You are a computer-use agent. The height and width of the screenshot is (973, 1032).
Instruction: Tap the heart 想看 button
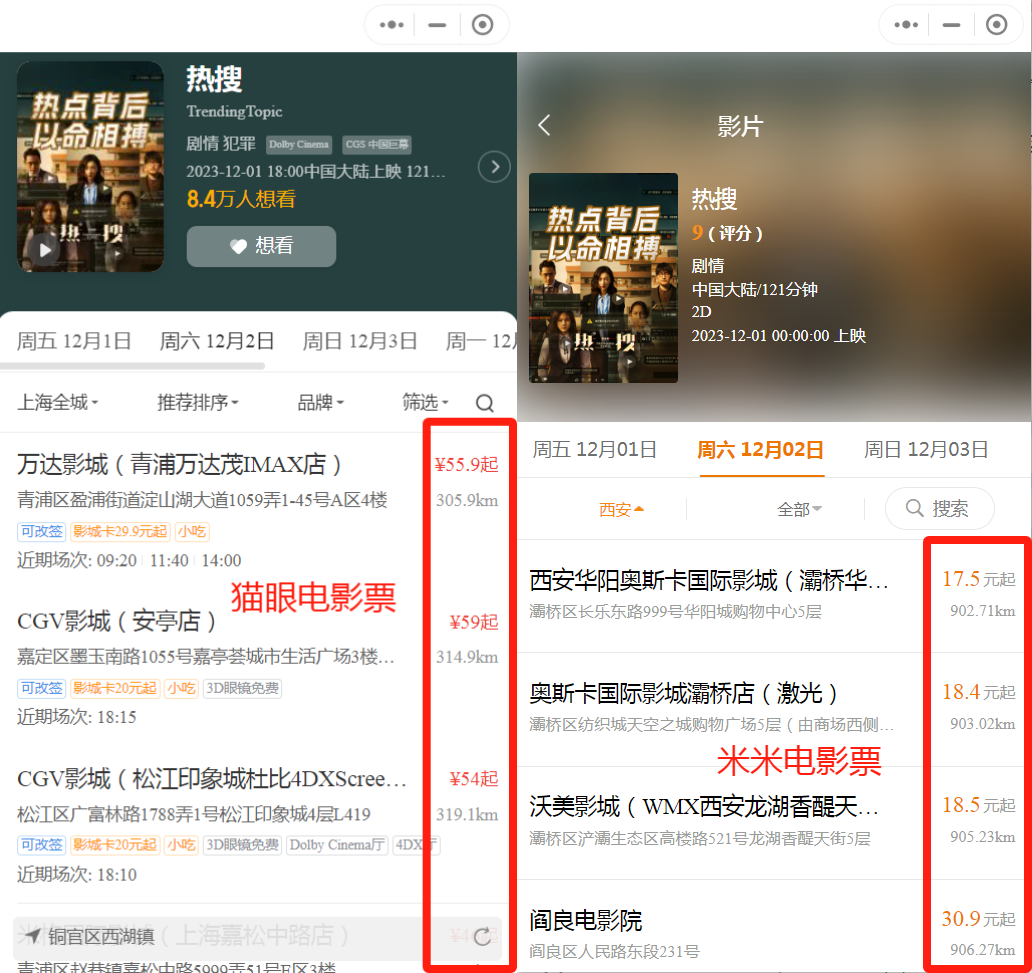261,246
